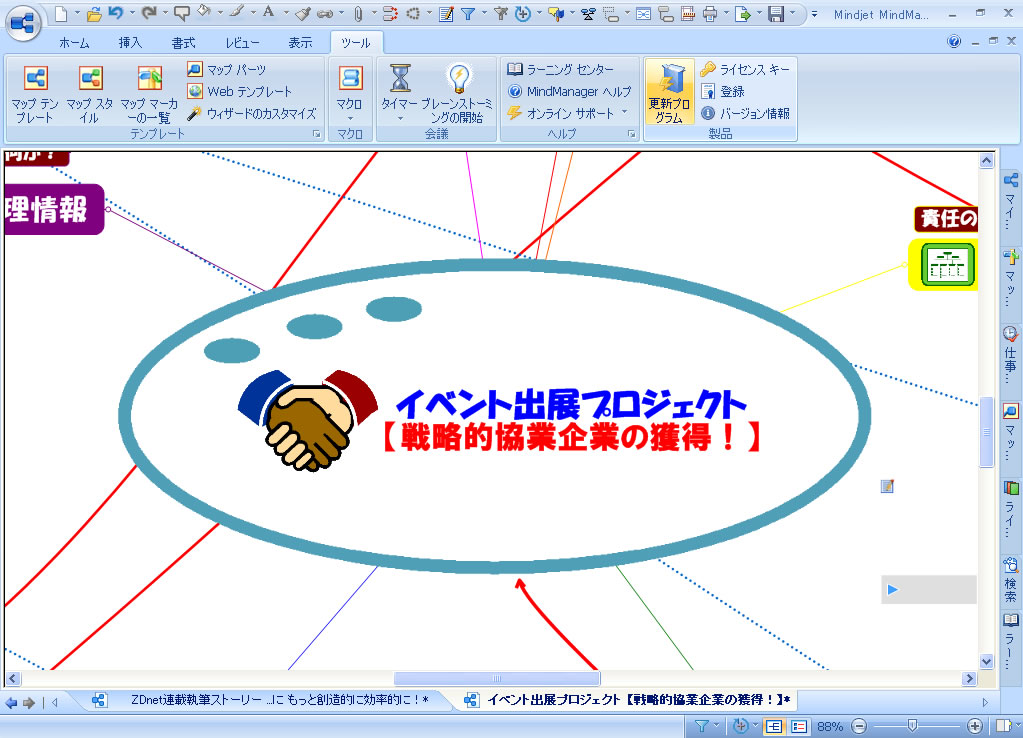
Task: Open the status bar filter dropdown arrow
Action: tap(716, 726)
